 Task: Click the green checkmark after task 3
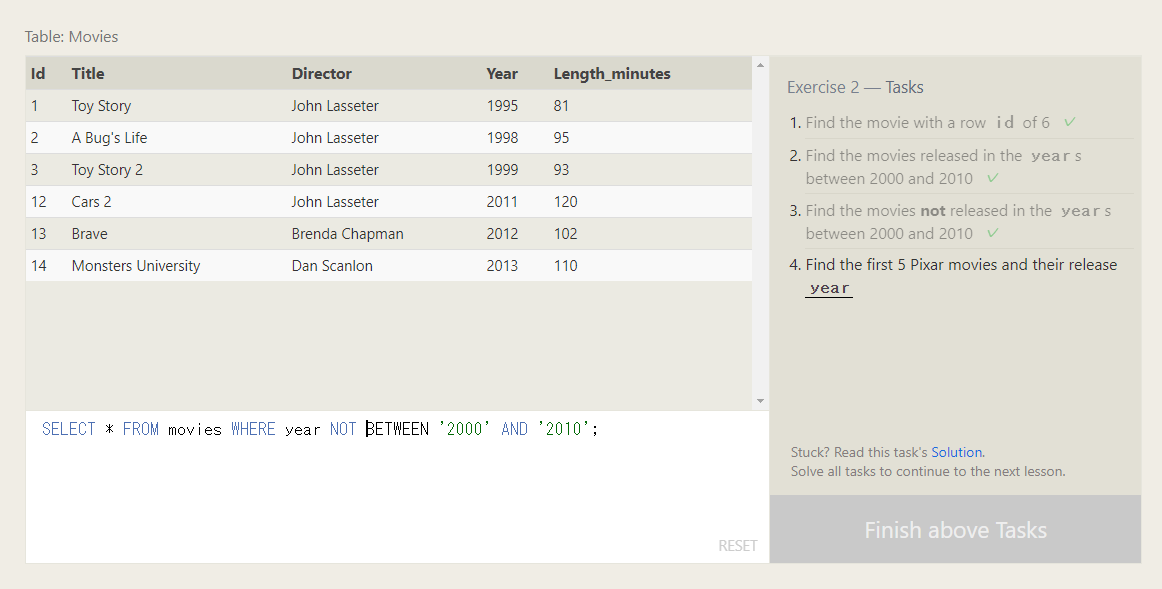[x=993, y=233]
